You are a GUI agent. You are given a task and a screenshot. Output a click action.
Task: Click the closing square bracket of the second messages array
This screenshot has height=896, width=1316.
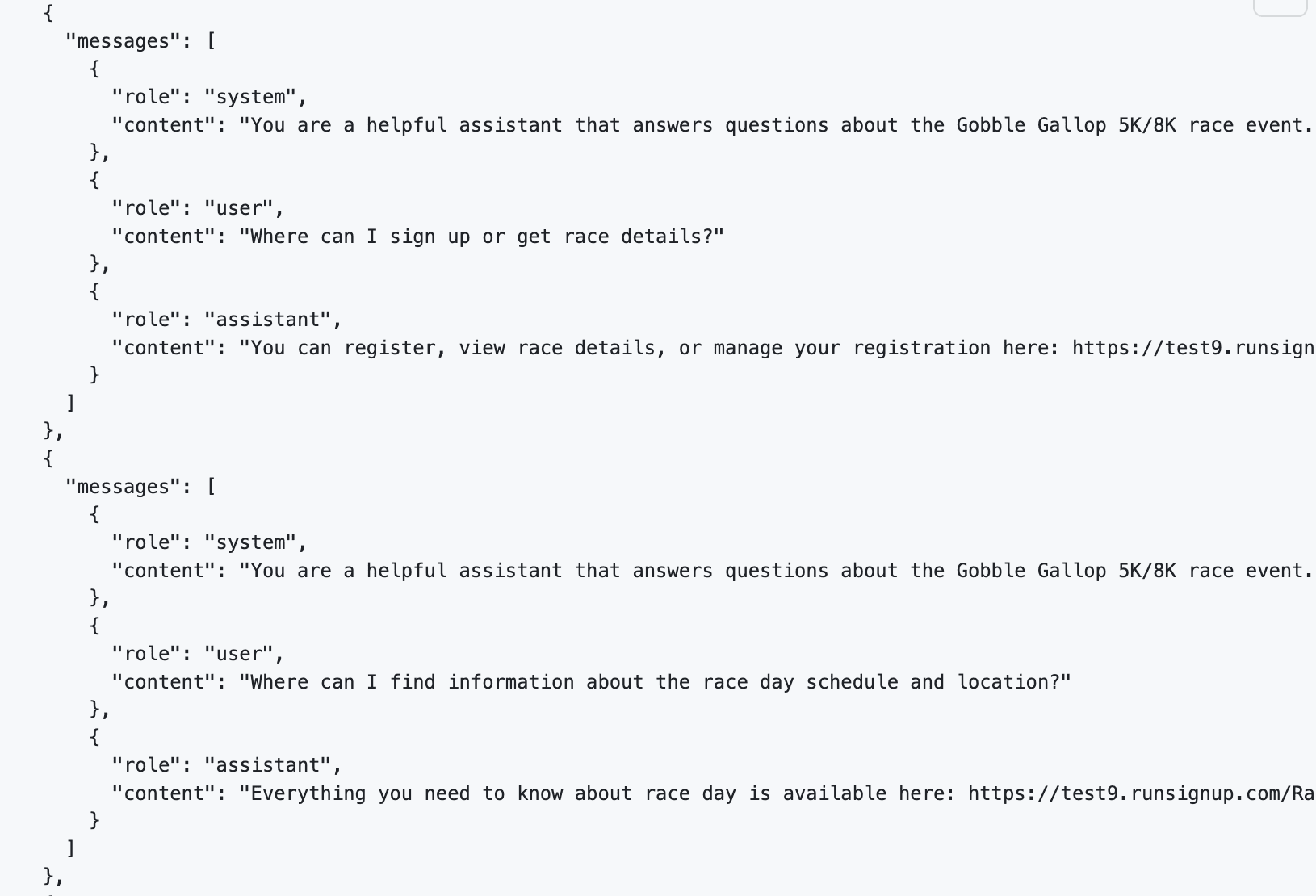point(71,848)
